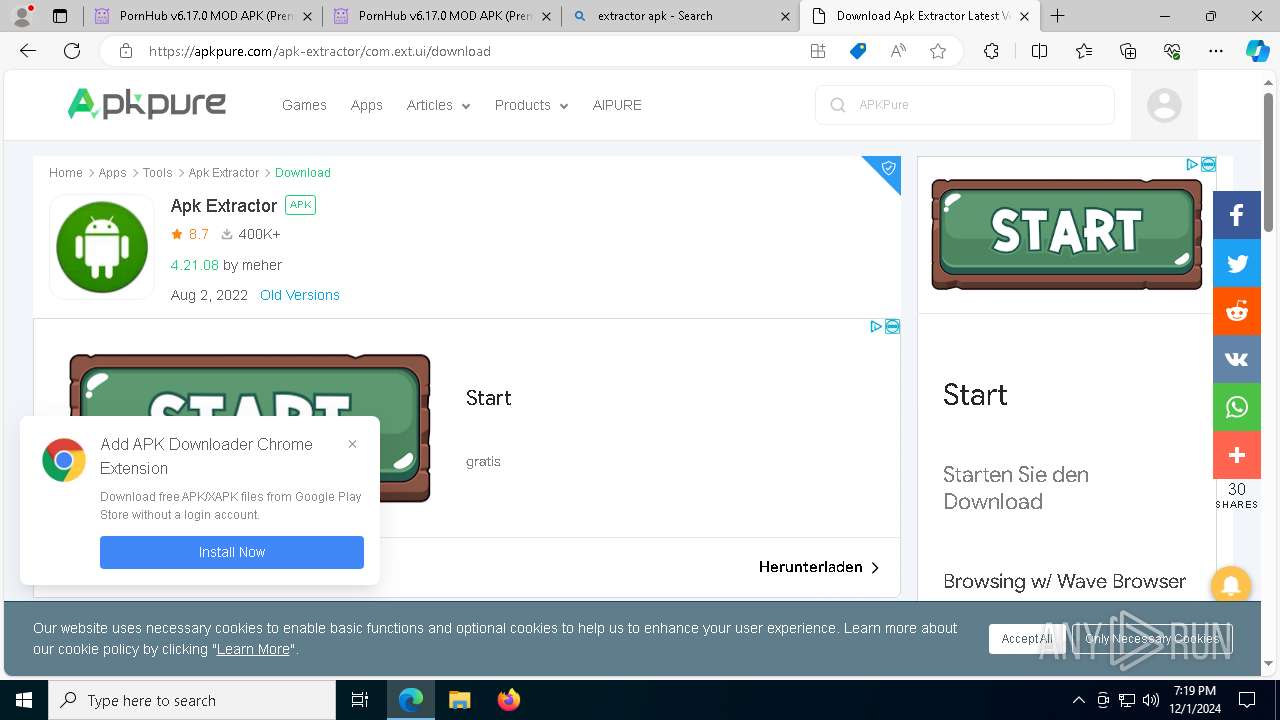Expand the Articles dropdown menu
1280x720 pixels.
tap(438, 105)
